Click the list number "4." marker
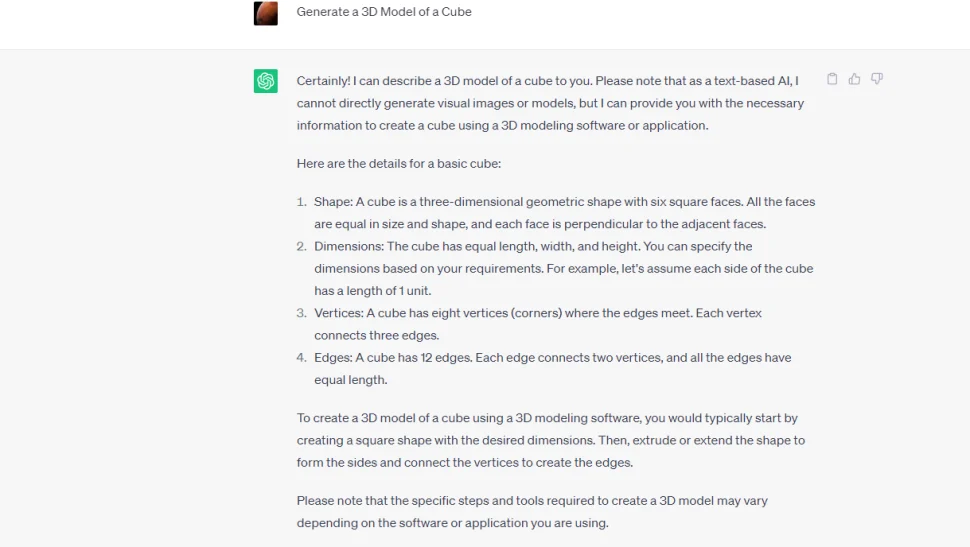 click(301, 358)
